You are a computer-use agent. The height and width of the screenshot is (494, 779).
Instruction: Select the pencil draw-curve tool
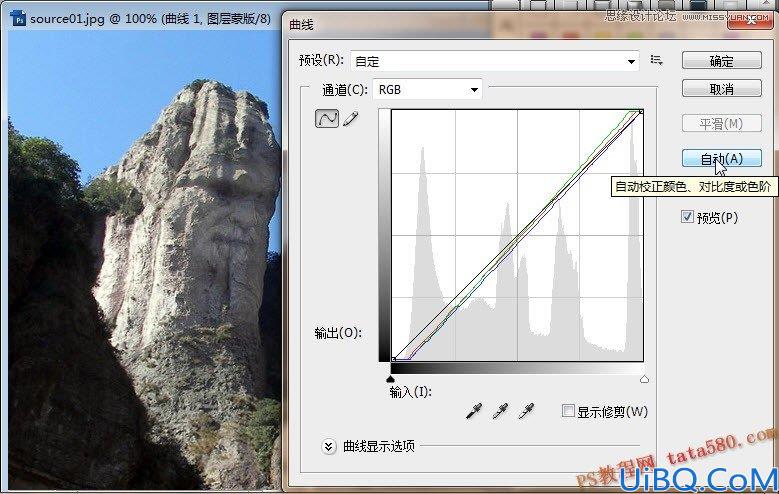click(350, 119)
